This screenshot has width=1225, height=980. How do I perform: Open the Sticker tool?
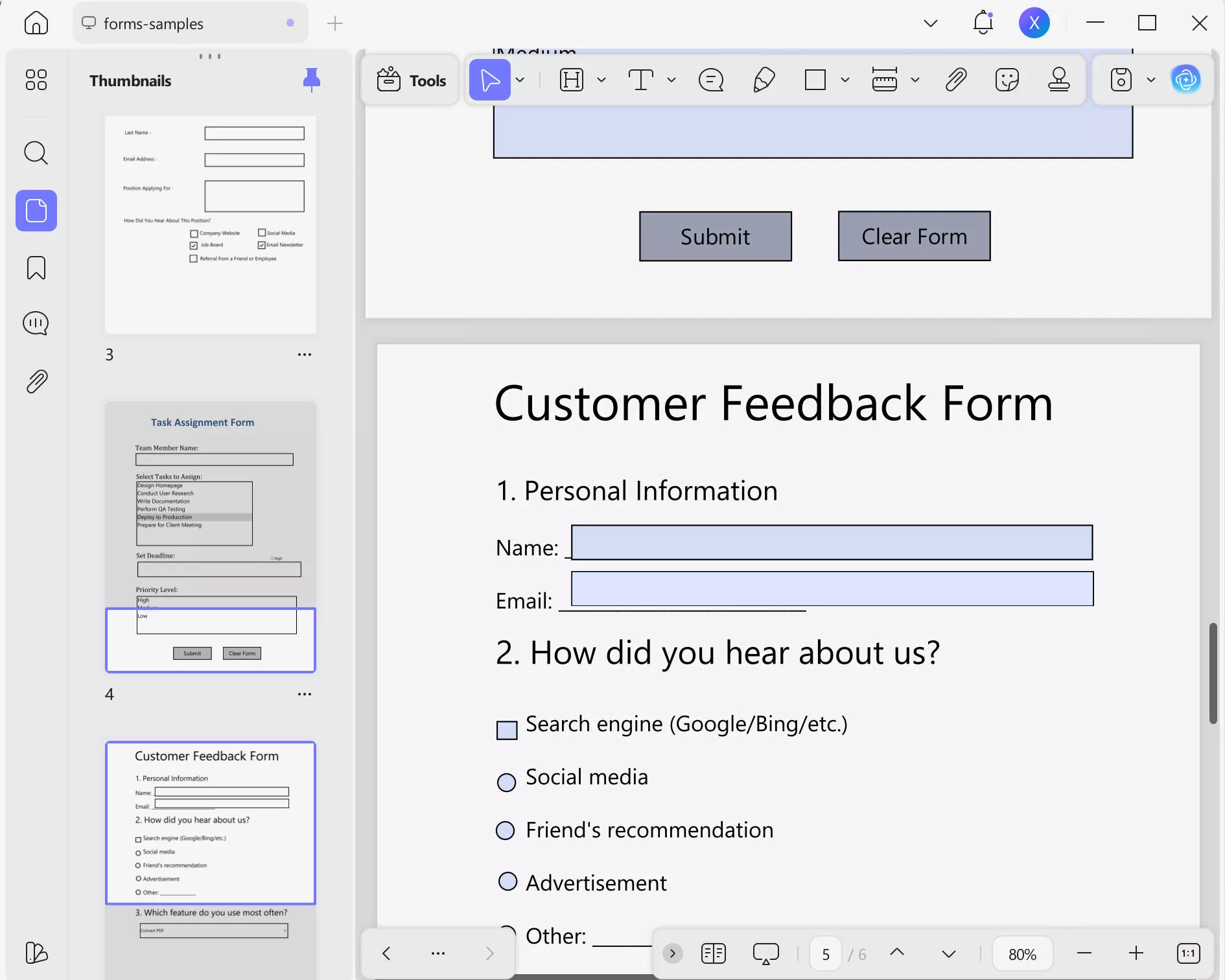pos(1007,79)
